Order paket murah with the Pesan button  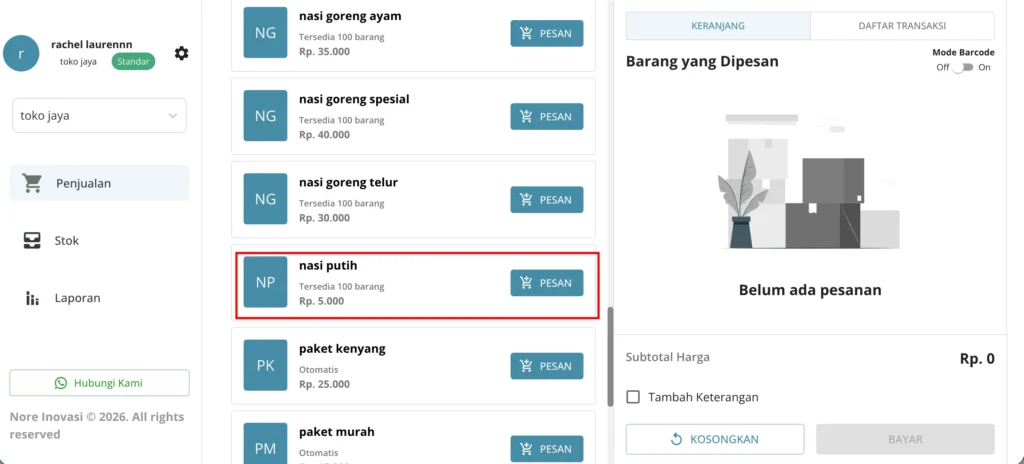click(547, 449)
